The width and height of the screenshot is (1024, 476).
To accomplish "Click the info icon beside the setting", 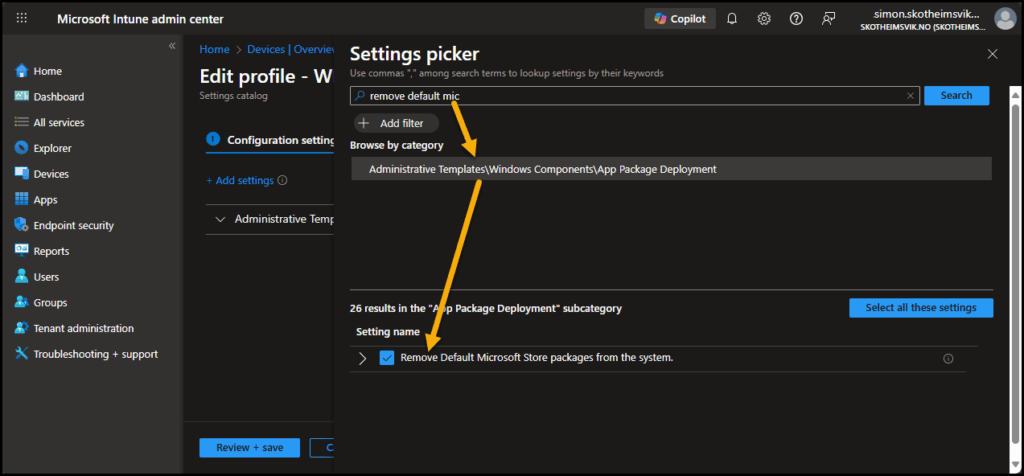I will 948,359.
